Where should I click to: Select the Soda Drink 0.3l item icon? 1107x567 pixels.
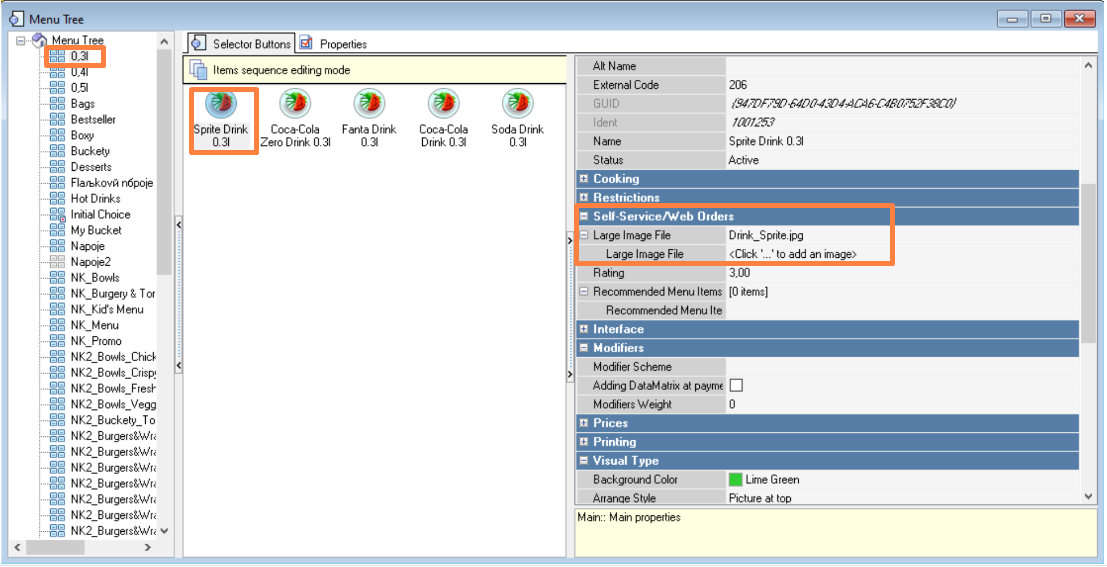pyautogui.click(x=517, y=105)
